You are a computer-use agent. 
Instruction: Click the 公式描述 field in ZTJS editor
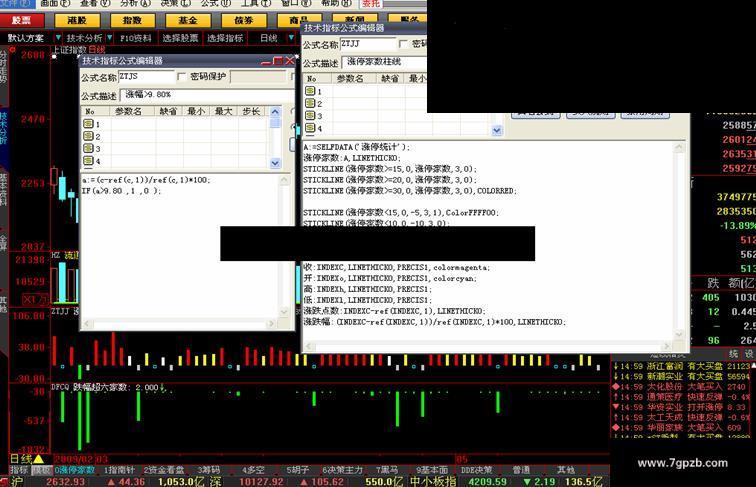click(207, 95)
